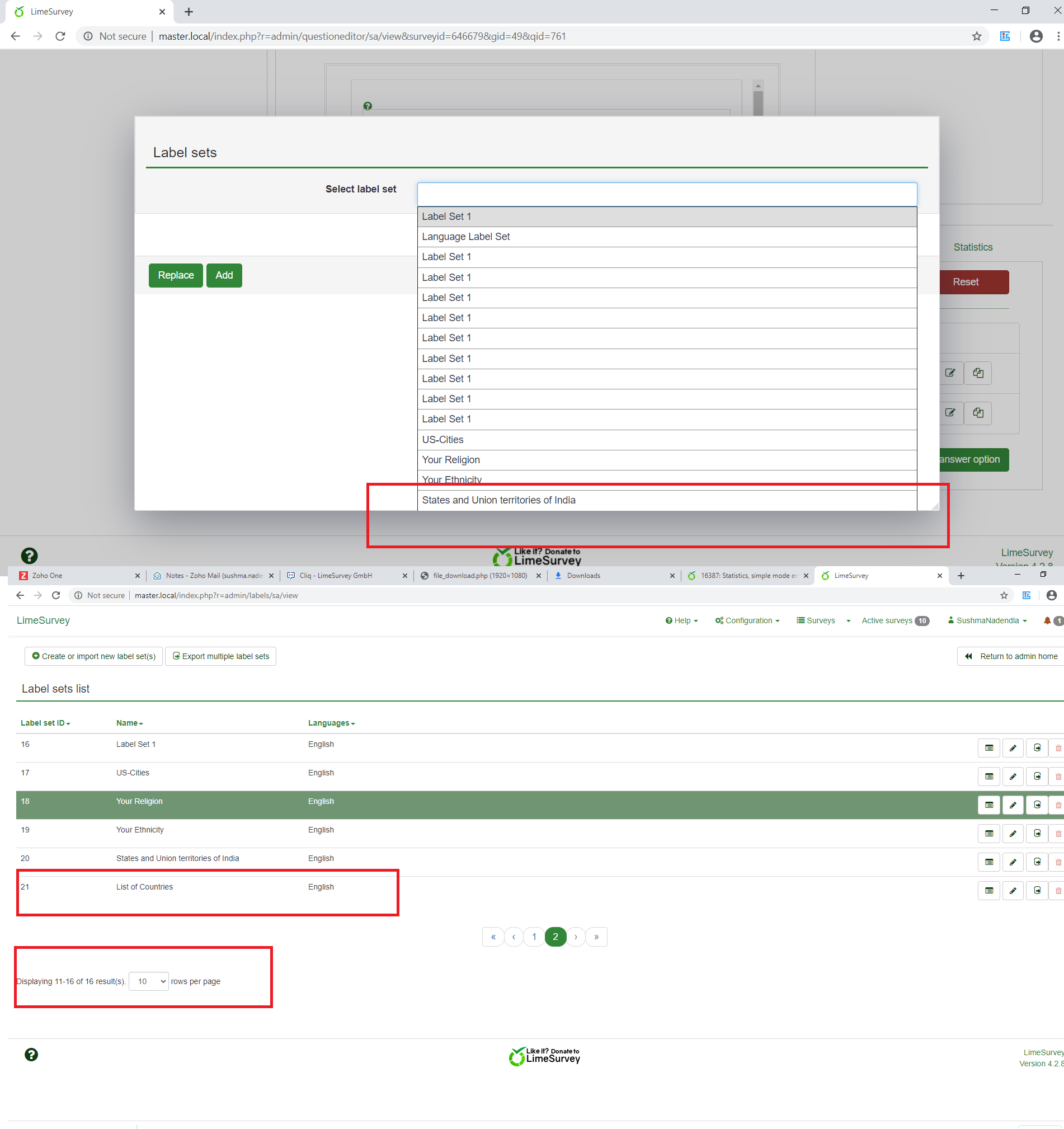Open the Help menu
The width and height of the screenshot is (1064, 1129).
[681, 620]
